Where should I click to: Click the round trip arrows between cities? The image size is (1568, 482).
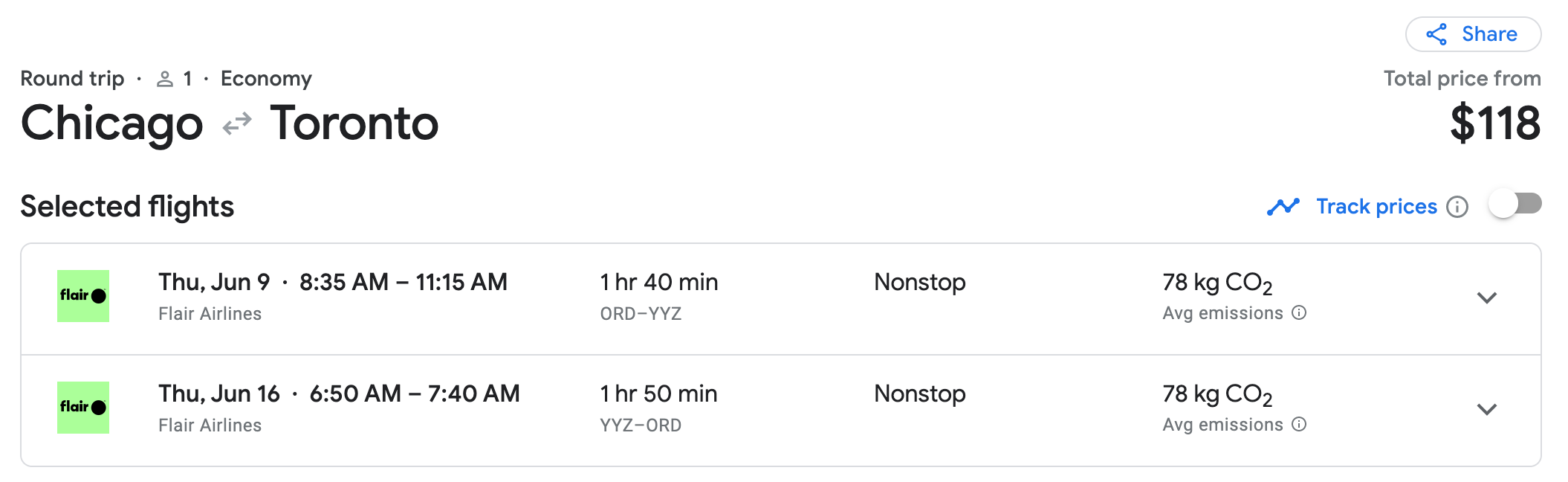click(x=237, y=123)
